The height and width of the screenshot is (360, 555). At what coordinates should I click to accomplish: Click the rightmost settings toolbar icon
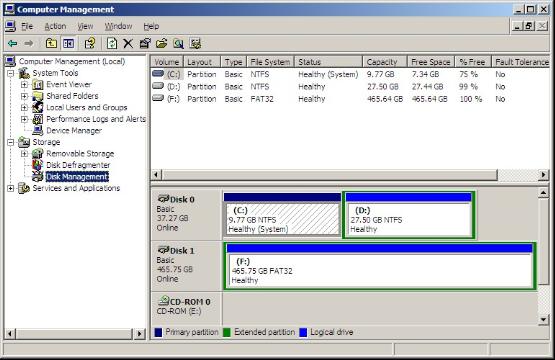pyautogui.click(x=195, y=44)
